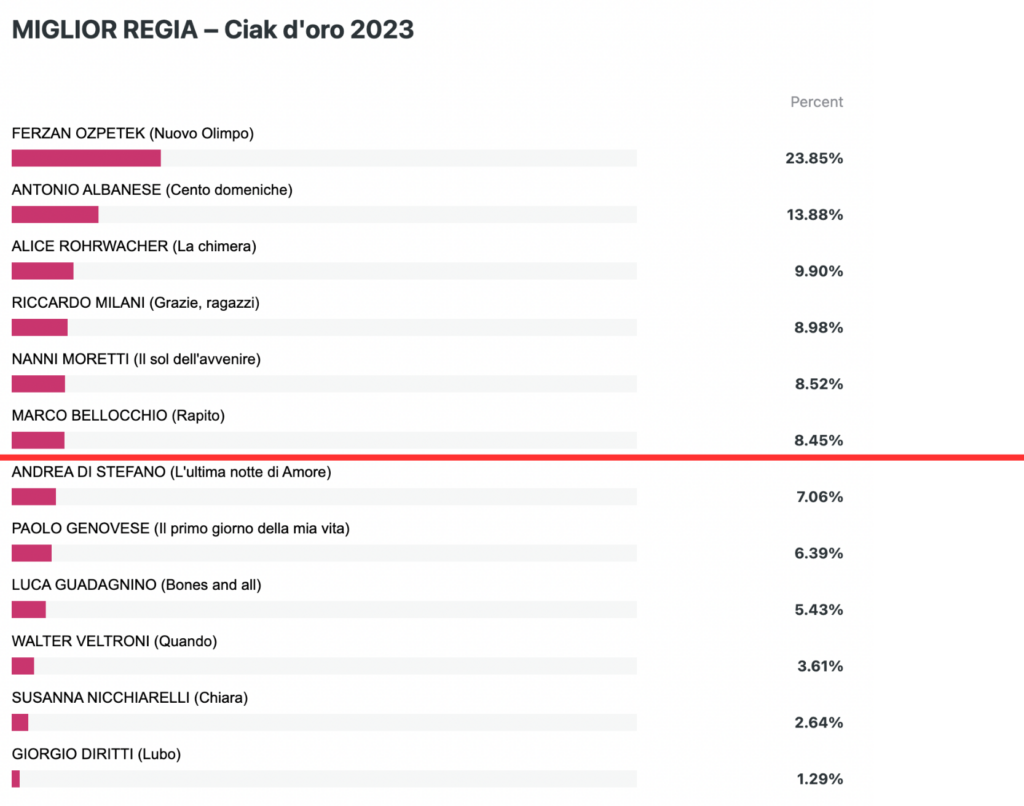Select the WALTER VELTRONI (Quando) label

click(x=114, y=641)
